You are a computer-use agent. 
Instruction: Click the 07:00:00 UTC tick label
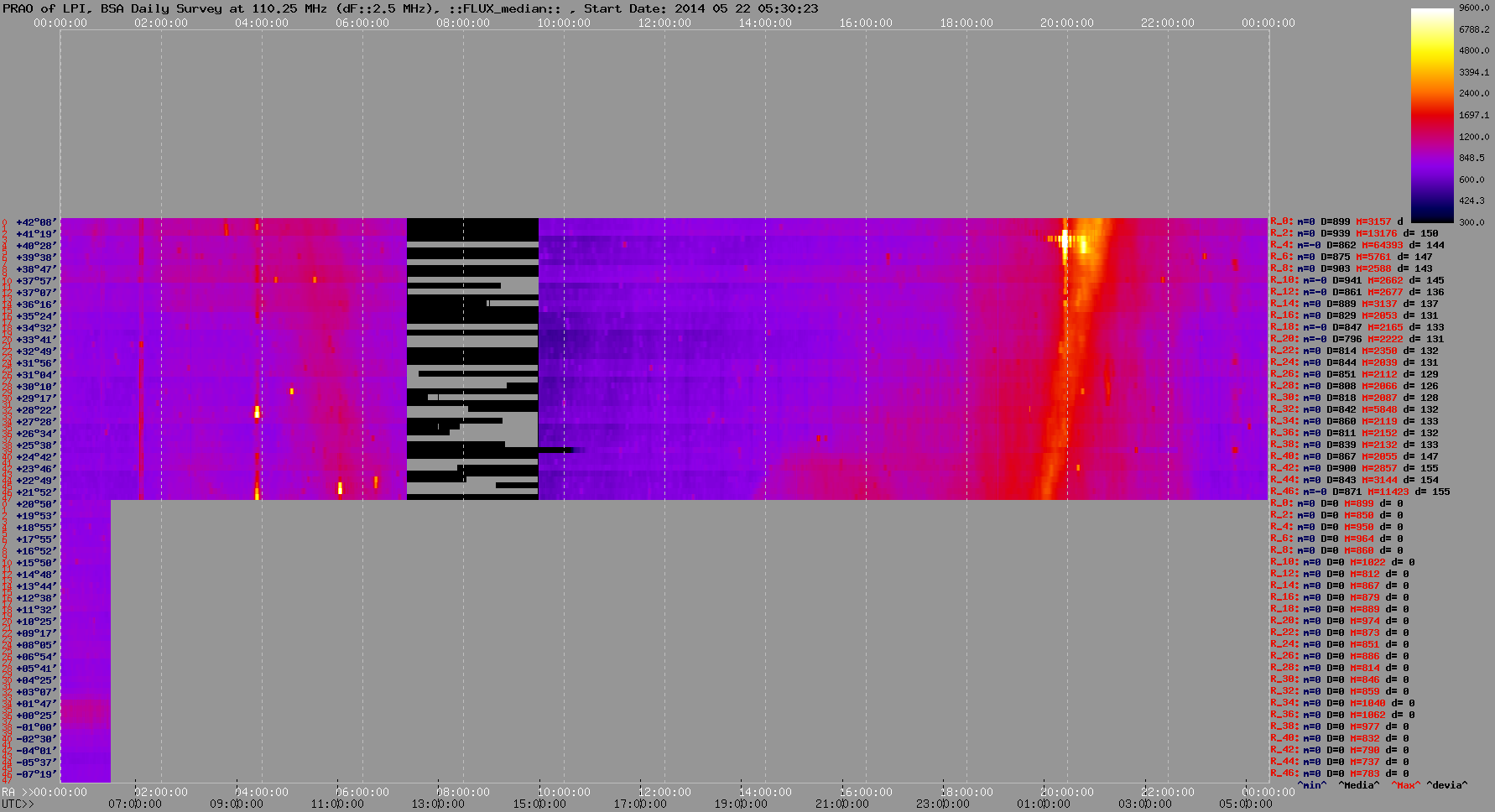click(x=135, y=804)
